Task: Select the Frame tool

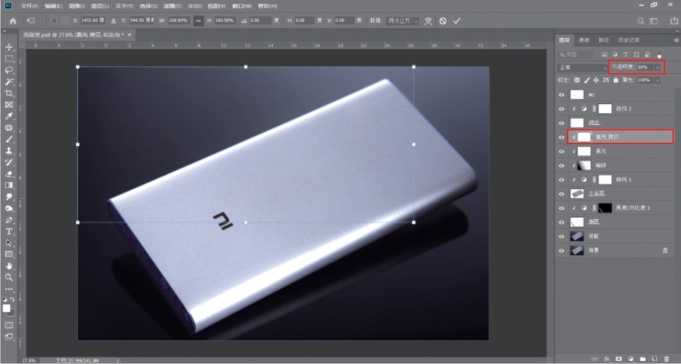Action: (9, 105)
